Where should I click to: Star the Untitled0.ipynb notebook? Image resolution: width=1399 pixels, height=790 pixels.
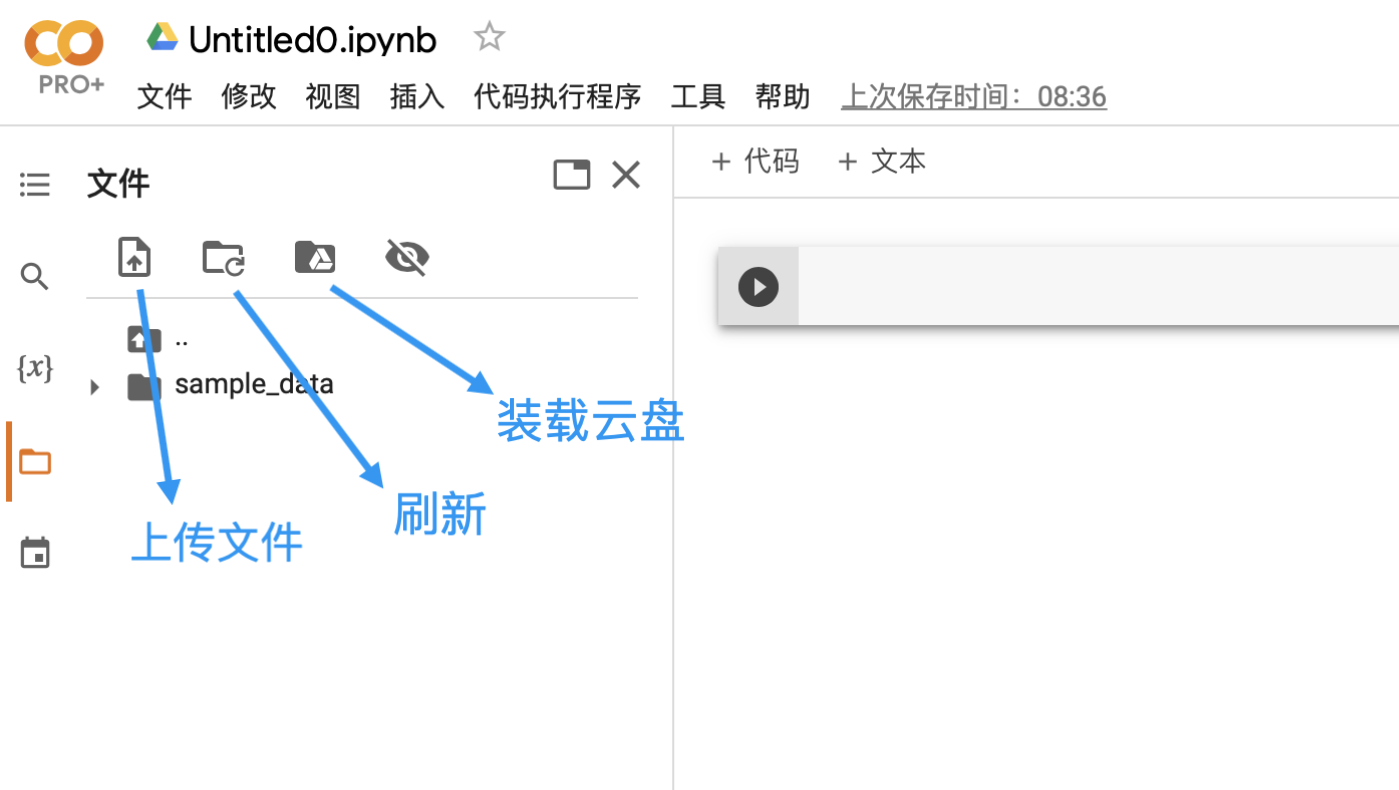(x=489, y=36)
